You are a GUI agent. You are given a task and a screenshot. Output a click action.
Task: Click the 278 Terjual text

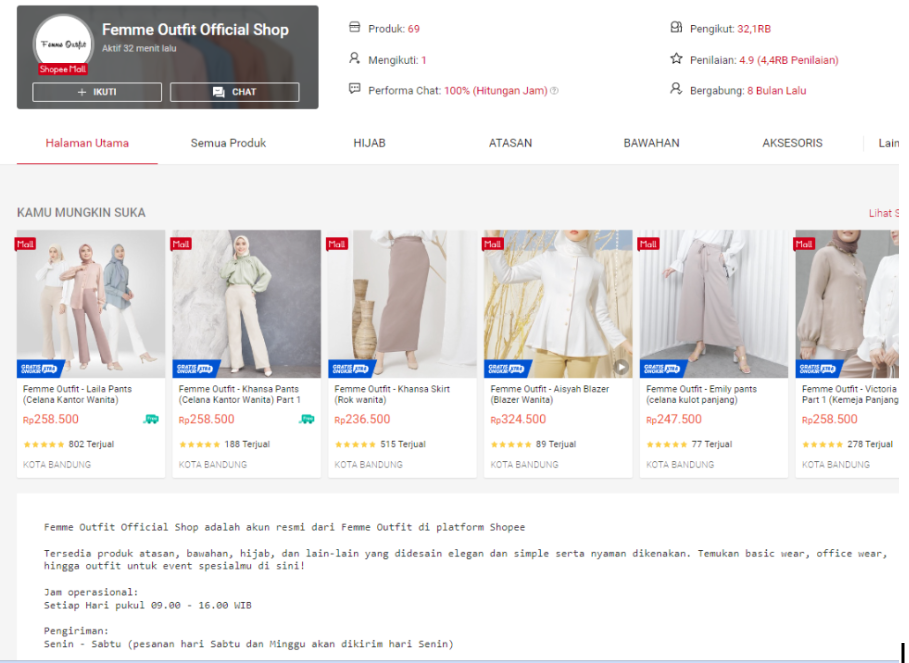[870, 445]
